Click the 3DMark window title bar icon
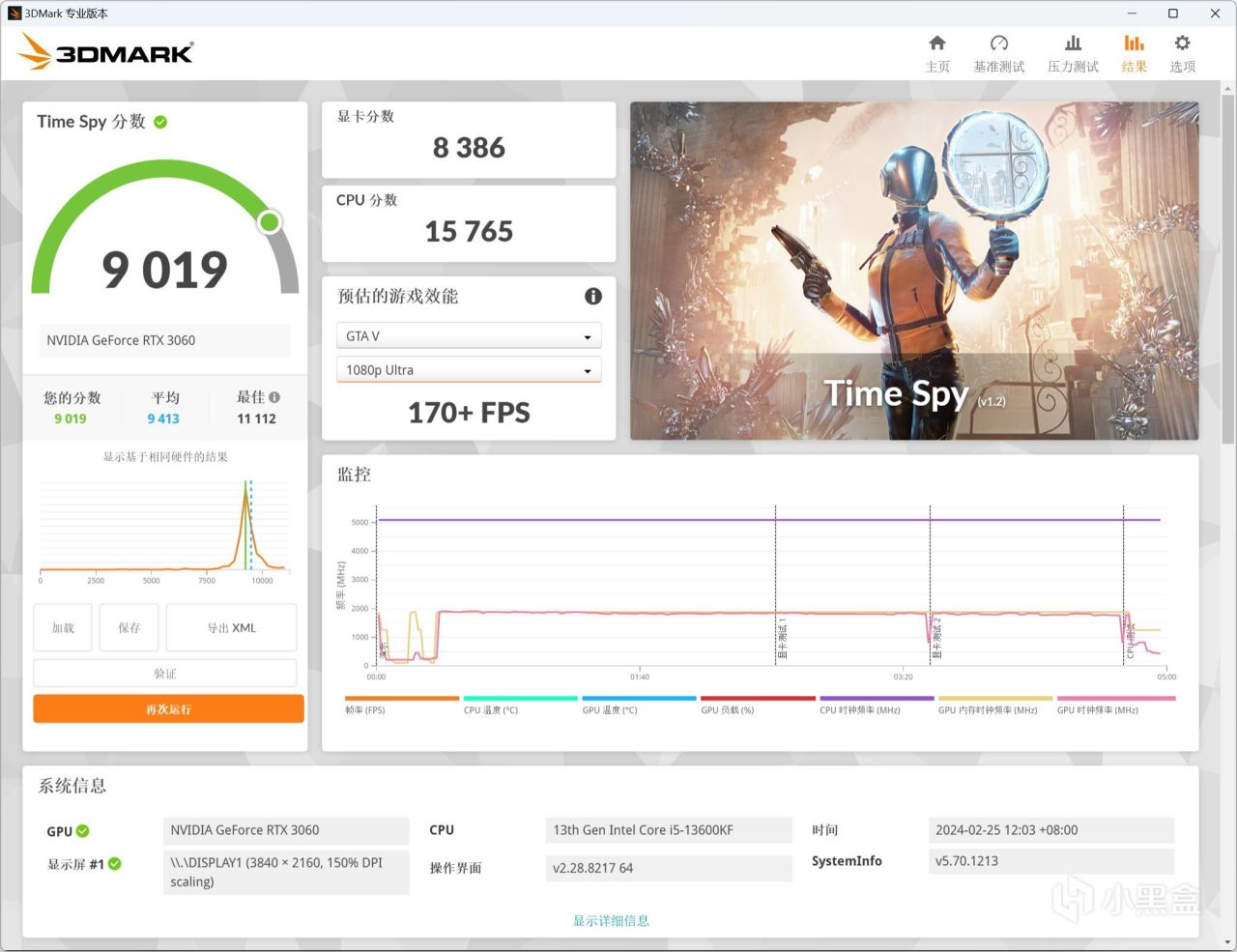1237x952 pixels. click(x=14, y=14)
